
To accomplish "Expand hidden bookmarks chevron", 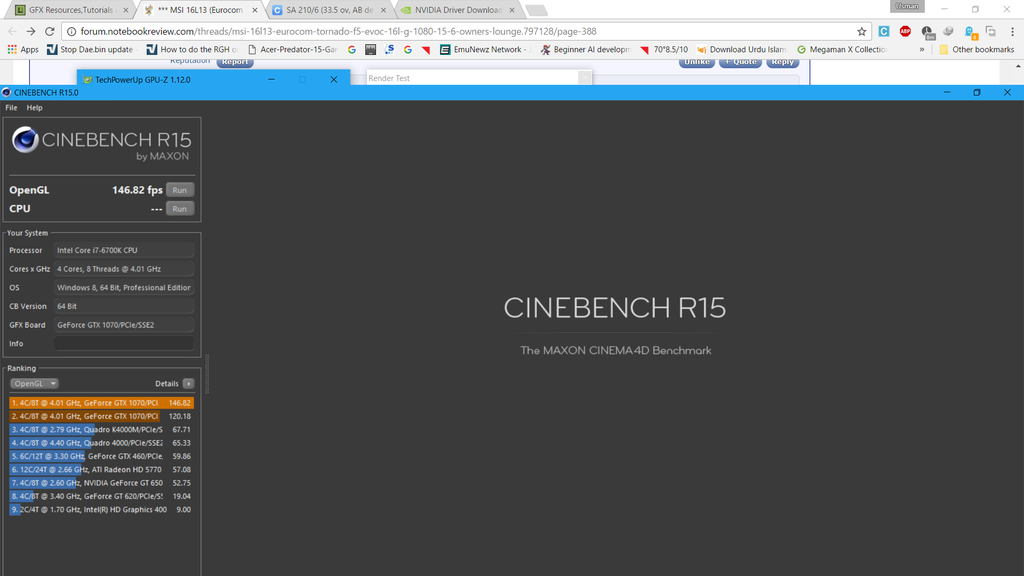I will click(921, 50).
